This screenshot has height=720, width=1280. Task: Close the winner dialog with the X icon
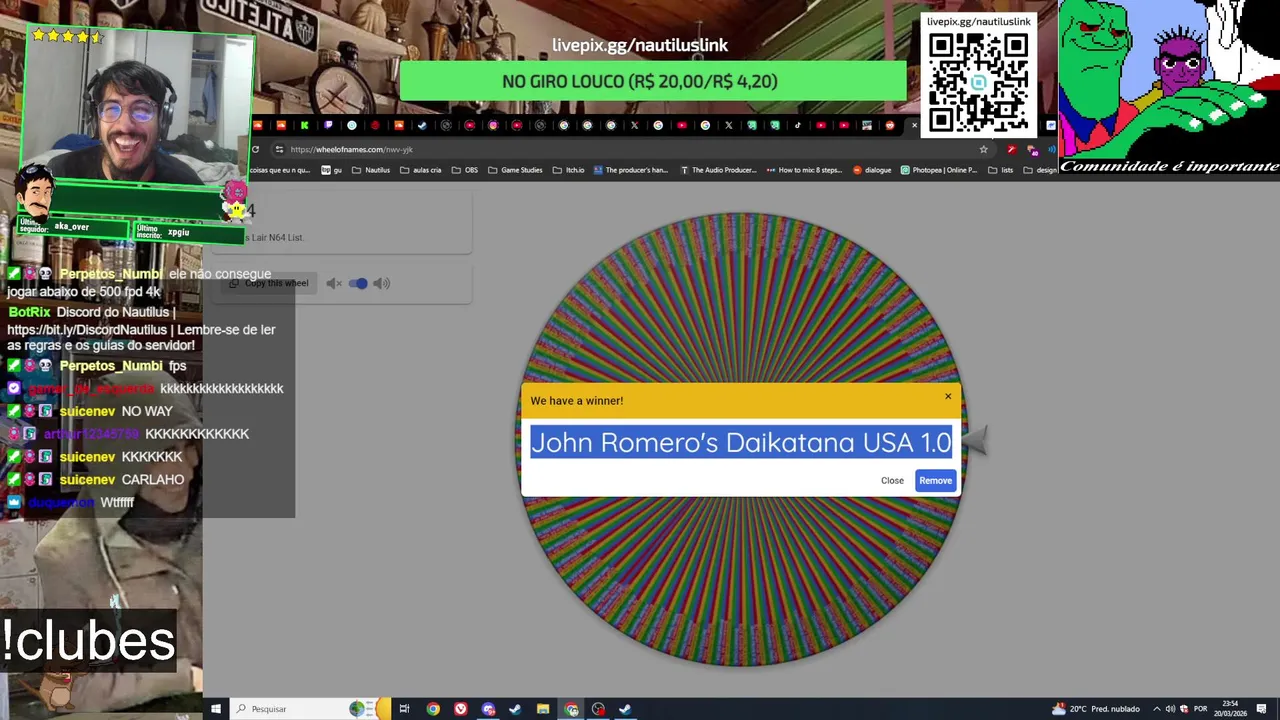[948, 396]
